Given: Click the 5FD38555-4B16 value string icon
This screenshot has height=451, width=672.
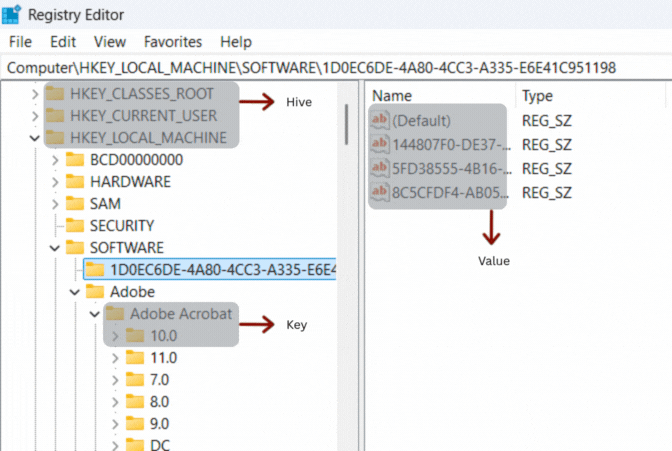Looking at the screenshot, I should (x=380, y=168).
